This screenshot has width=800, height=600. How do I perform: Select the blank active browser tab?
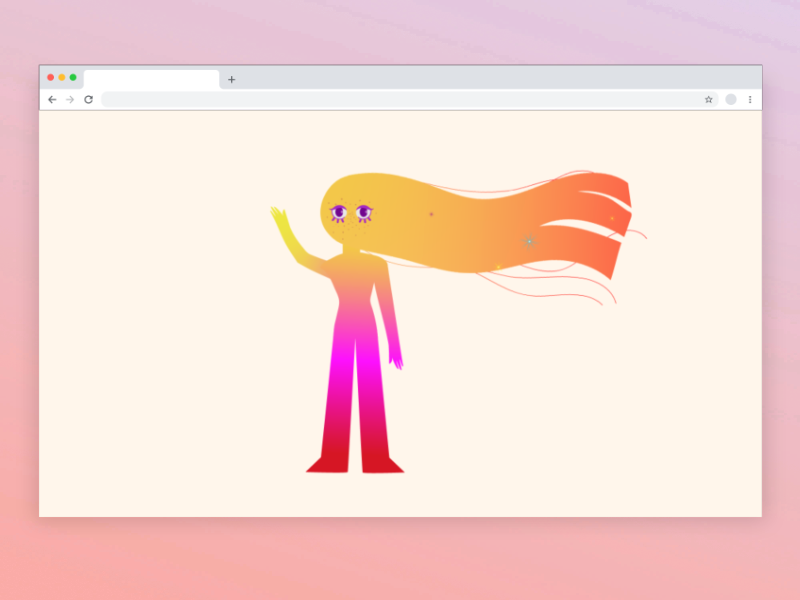click(151, 80)
